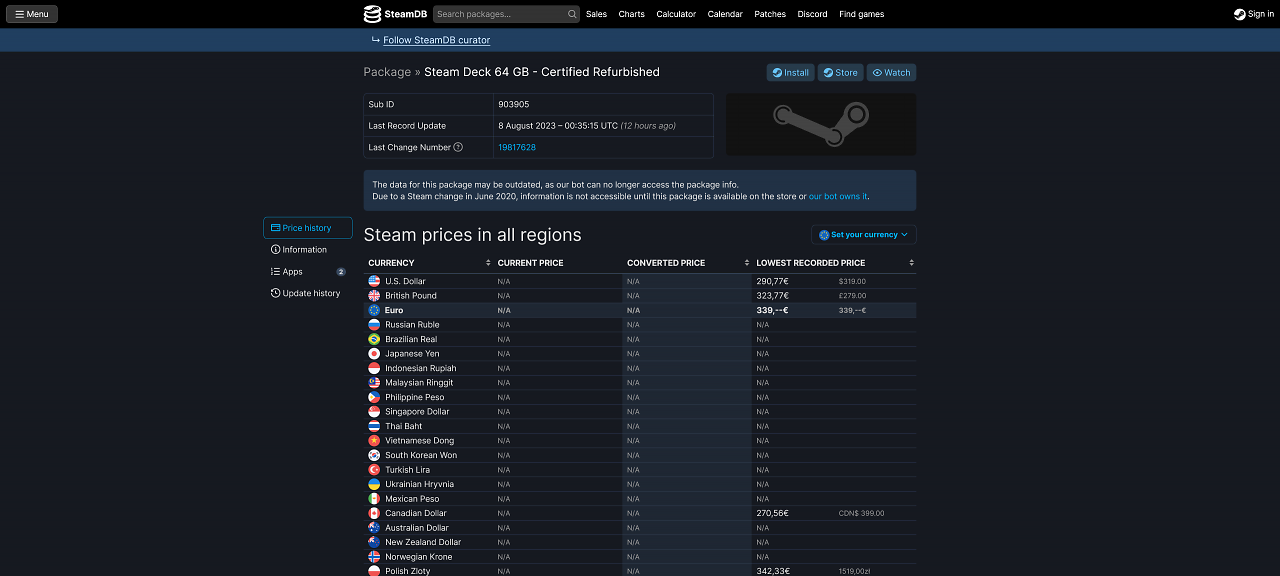Open the Calculator menu item
Image resolution: width=1280 pixels, height=576 pixels.
676,14
